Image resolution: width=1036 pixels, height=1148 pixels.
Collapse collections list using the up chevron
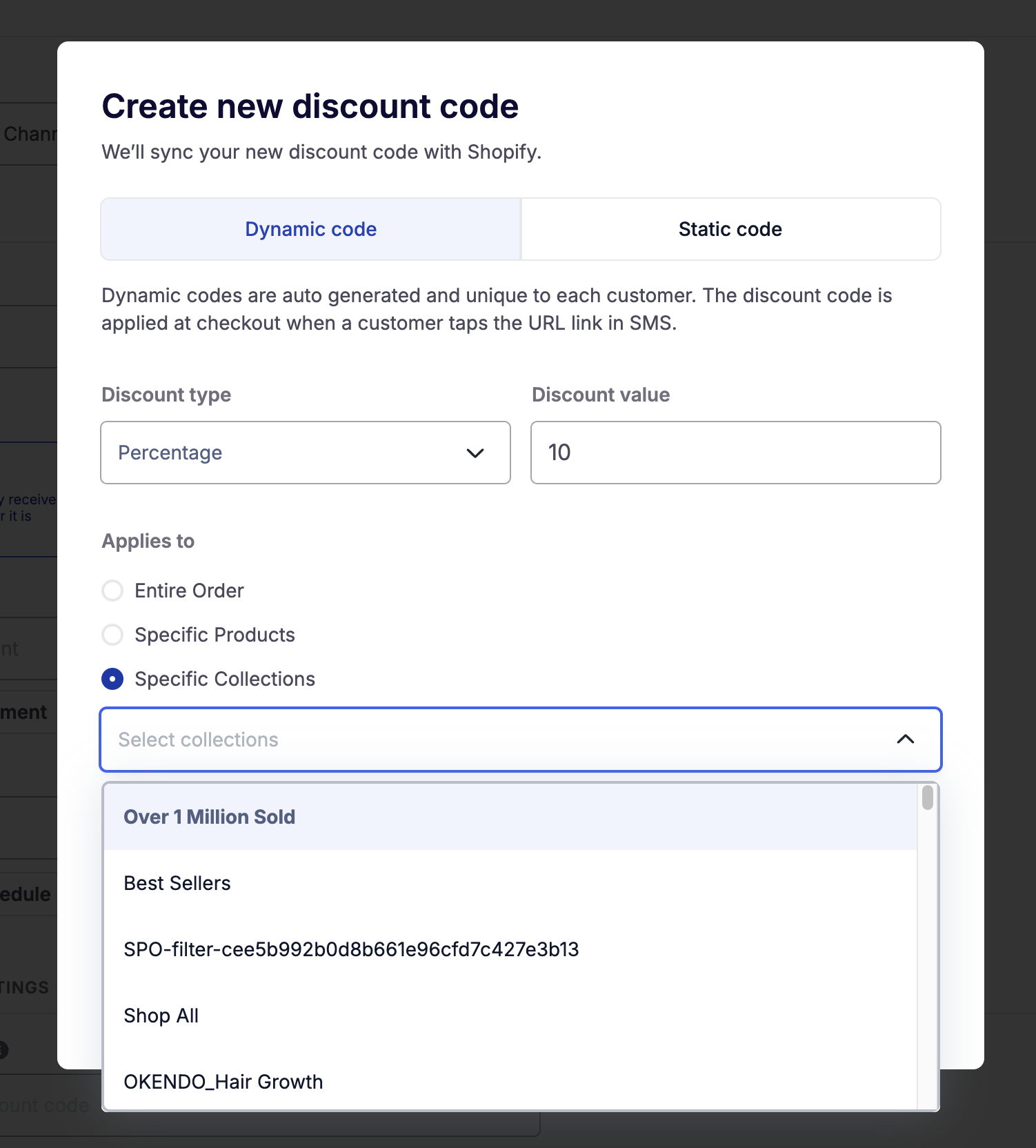point(905,740)
